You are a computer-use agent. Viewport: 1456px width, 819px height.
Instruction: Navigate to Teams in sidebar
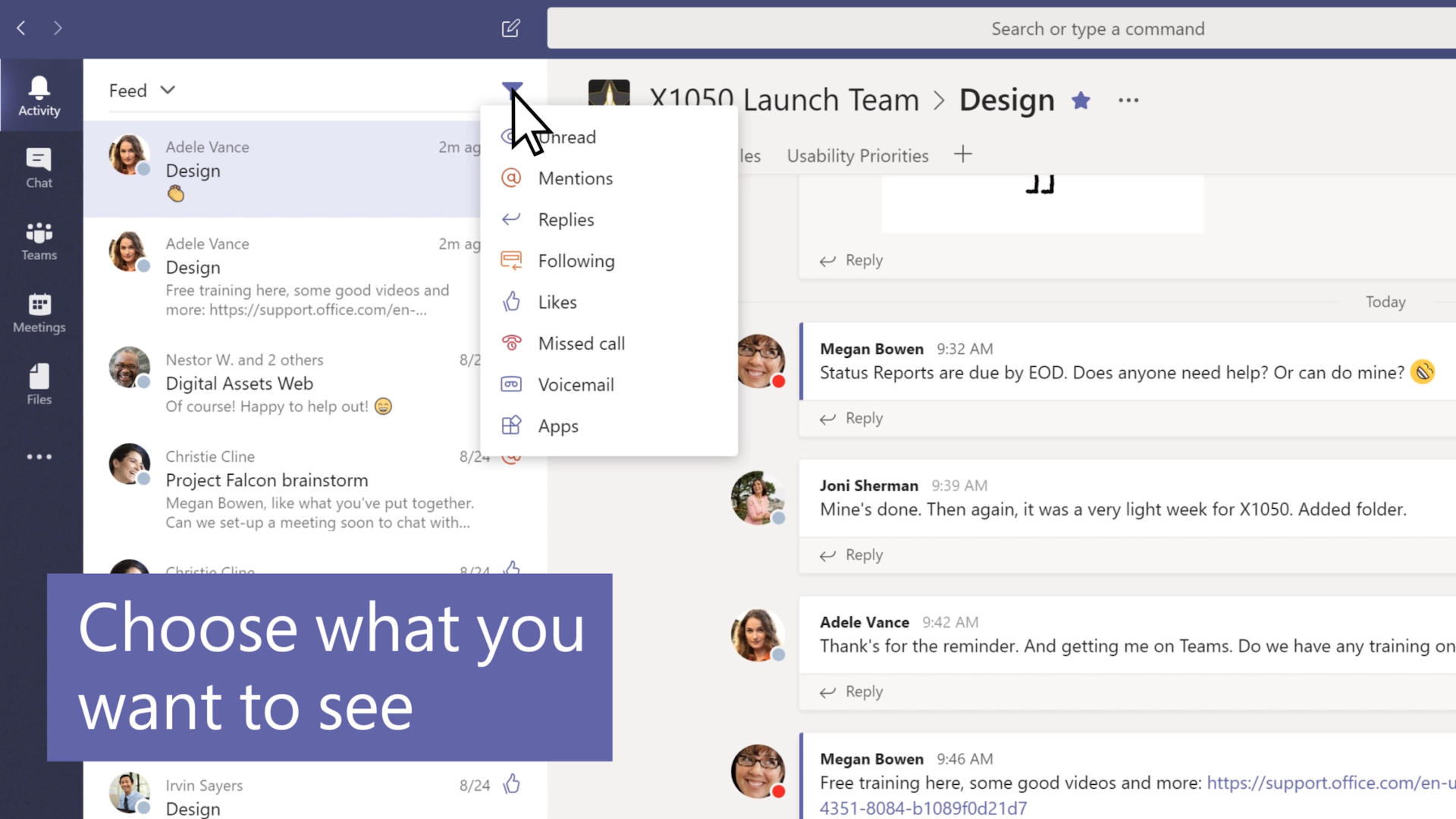[x=38, y=240]
